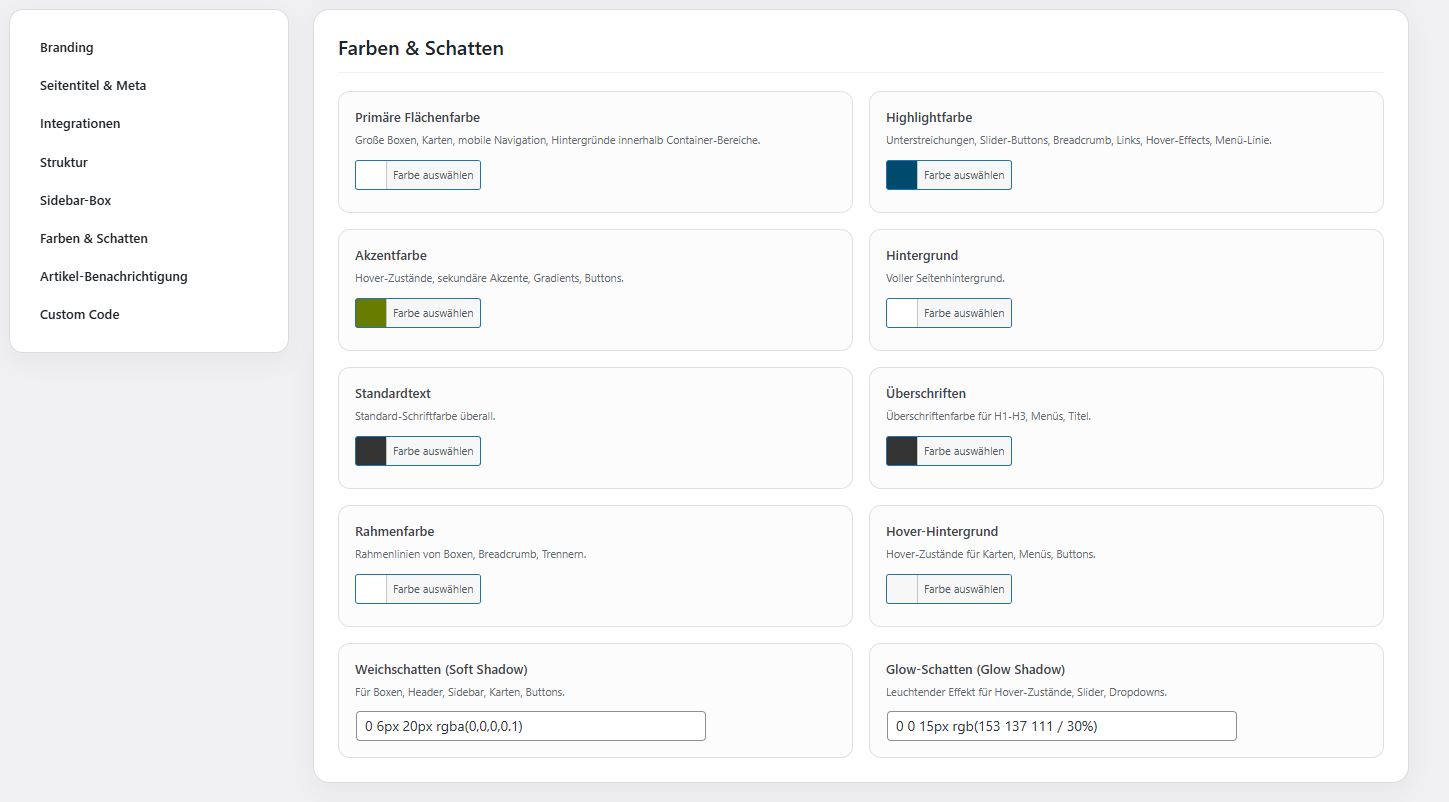Open Artikel-Benachrichtigung settings
Screen dimensions: 1449x802
[x=113, y=276]
